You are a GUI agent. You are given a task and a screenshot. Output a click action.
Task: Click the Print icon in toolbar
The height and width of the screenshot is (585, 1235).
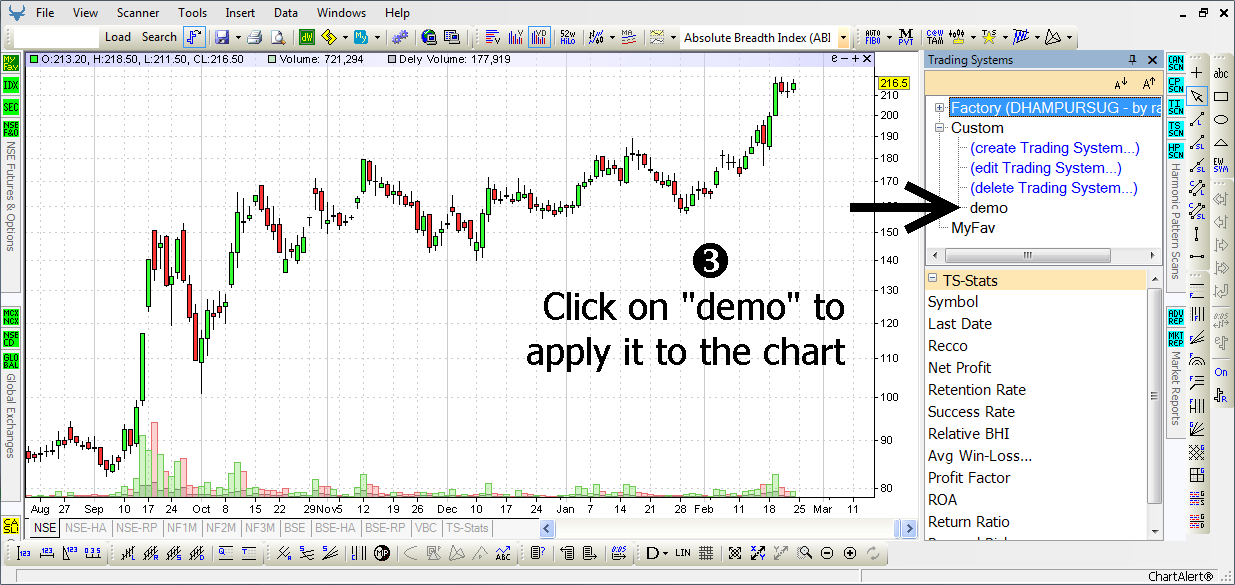(255, 37)
